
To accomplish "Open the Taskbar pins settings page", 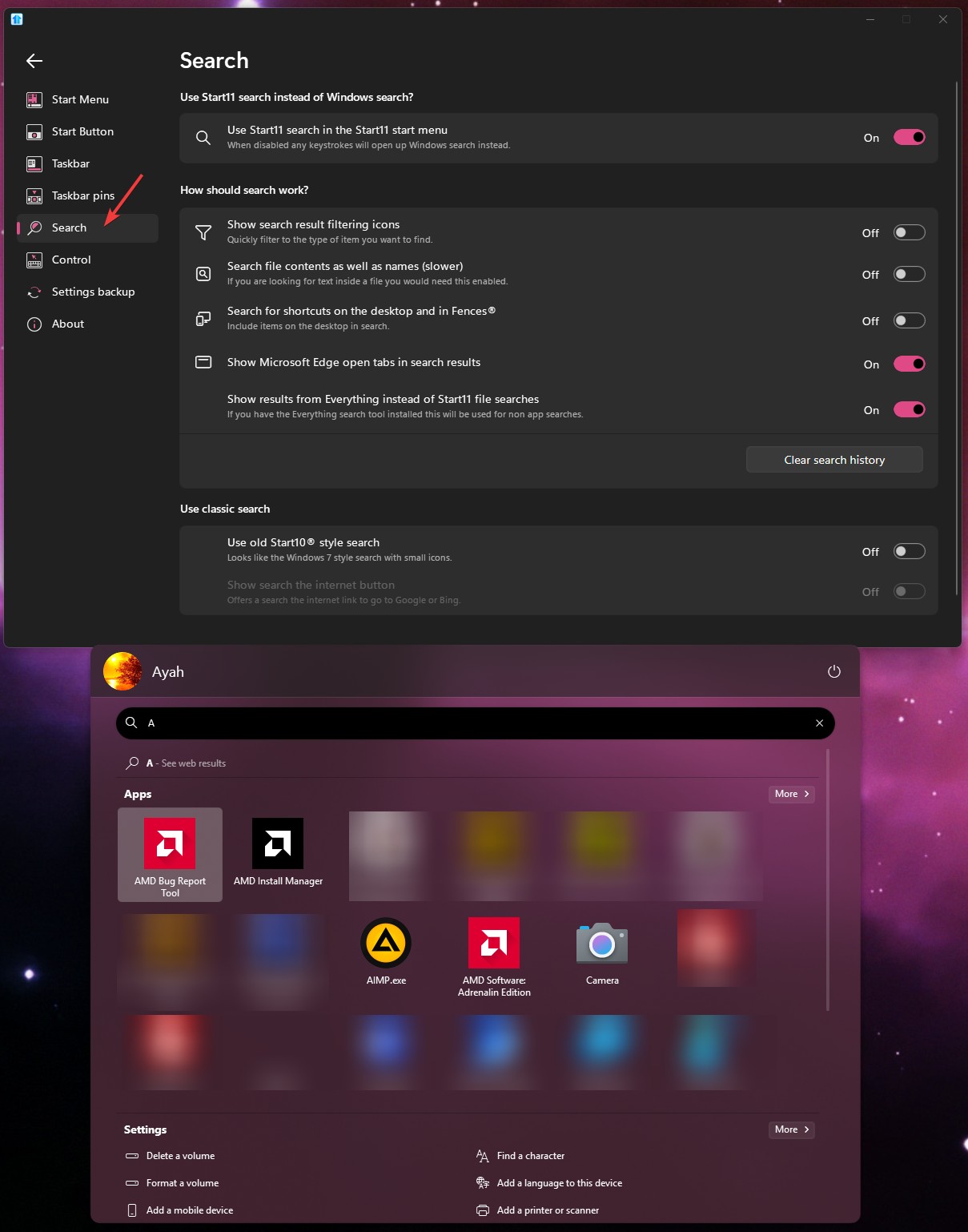I will [x=83, y=195].
